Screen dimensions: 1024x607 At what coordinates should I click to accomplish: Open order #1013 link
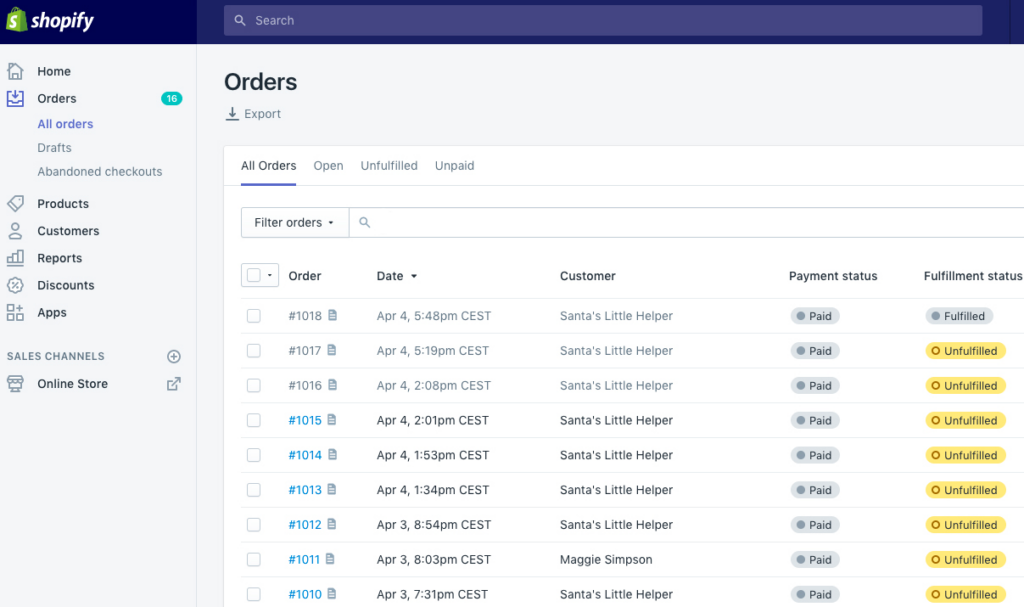click(x=305, y=490)
